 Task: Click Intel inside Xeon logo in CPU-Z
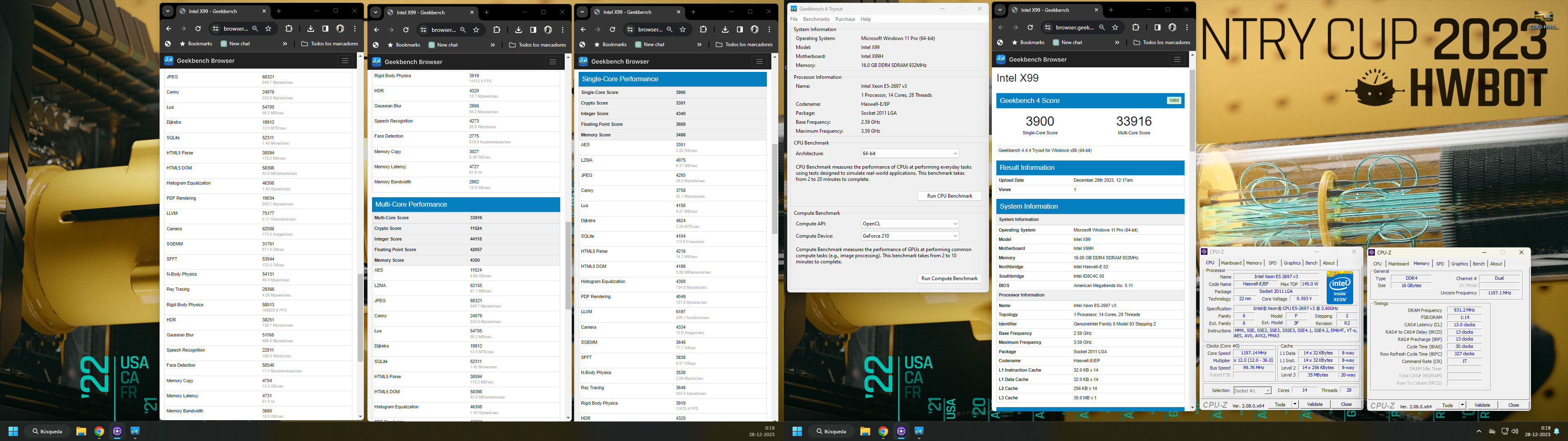[1340, 288]
